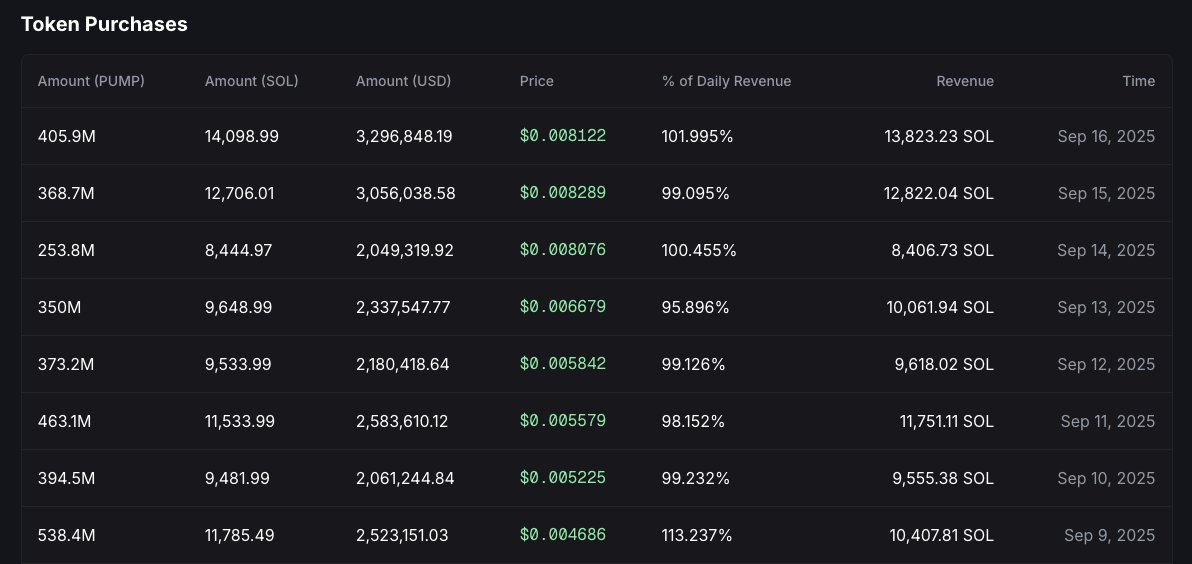Image resolution: width=1192 pixels, height=564 pixels.
Task: Click the $0.005842 price value
Action: point(563,364)
